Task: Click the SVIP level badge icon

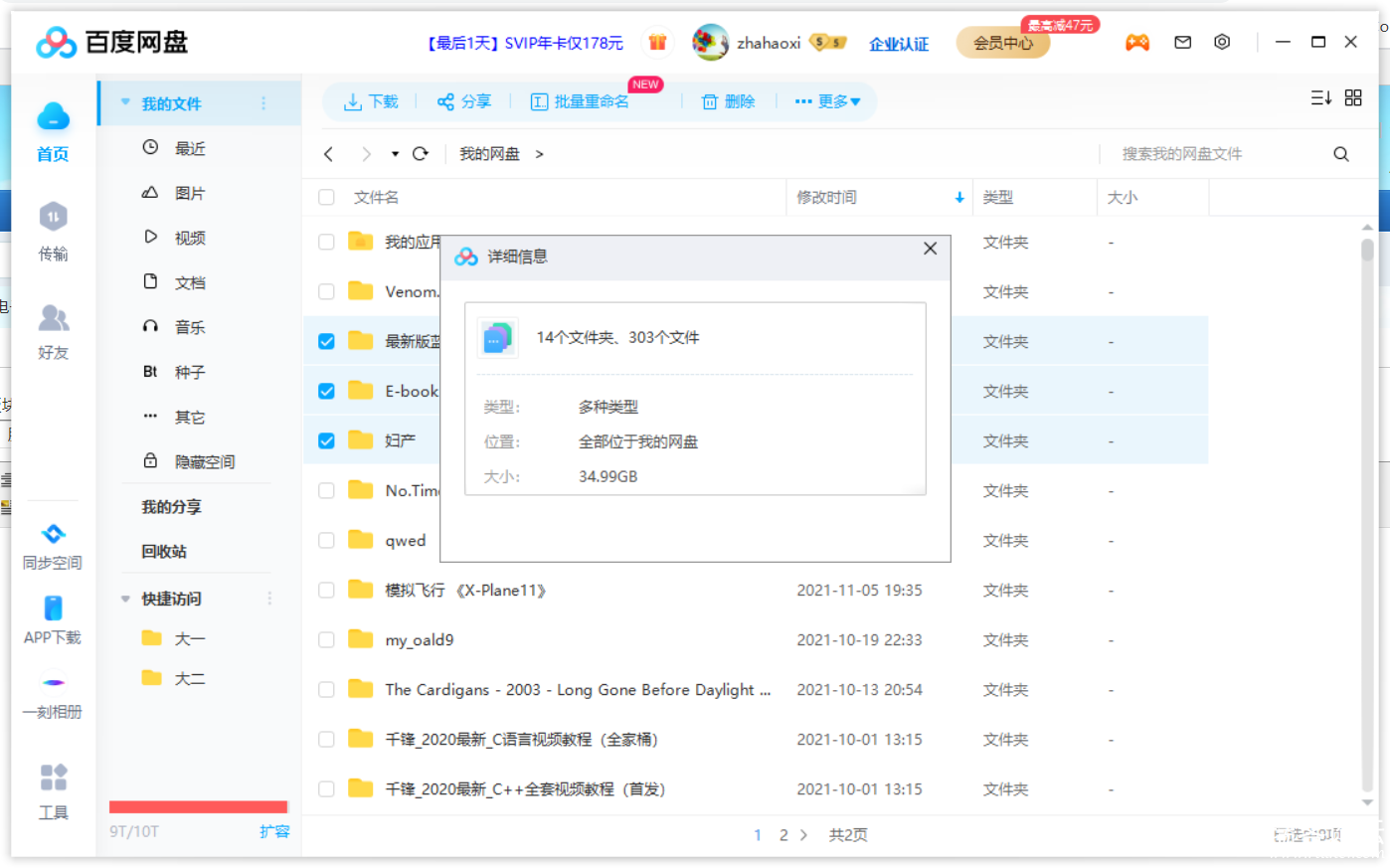Action: 828,42
